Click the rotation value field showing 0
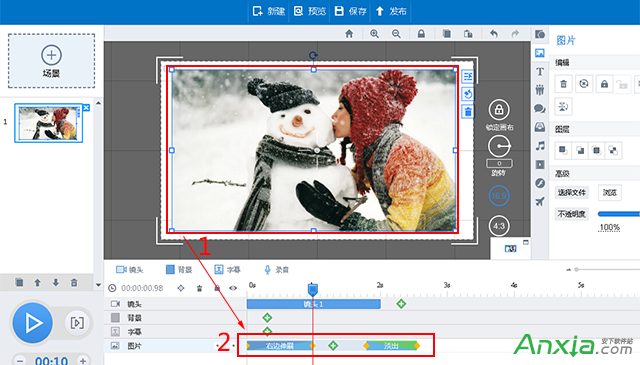Image resolution: width=640 pixels, height=365 pixels. [x=499, y=163]
